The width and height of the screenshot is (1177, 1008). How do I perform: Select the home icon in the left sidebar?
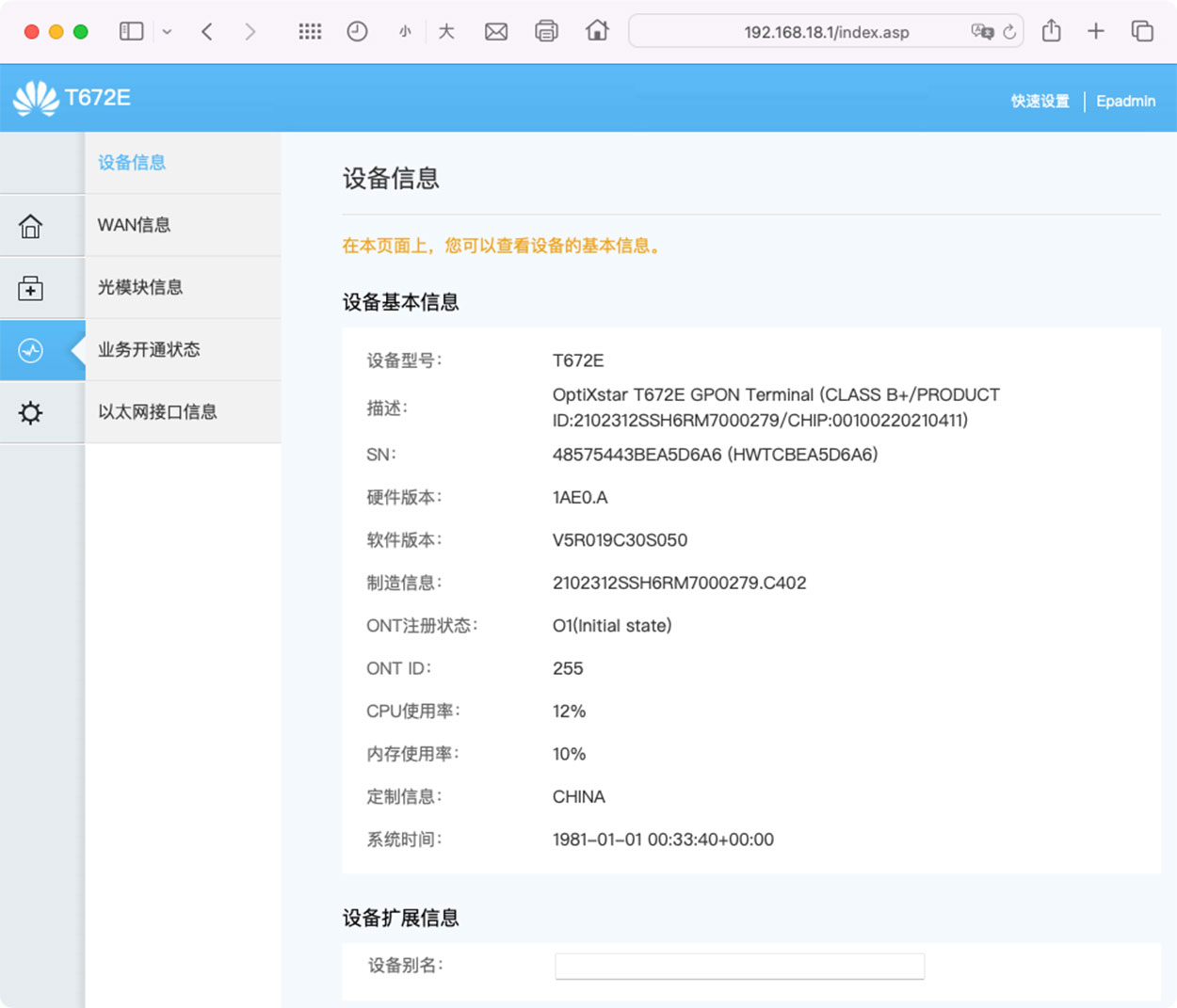[30, 225]
